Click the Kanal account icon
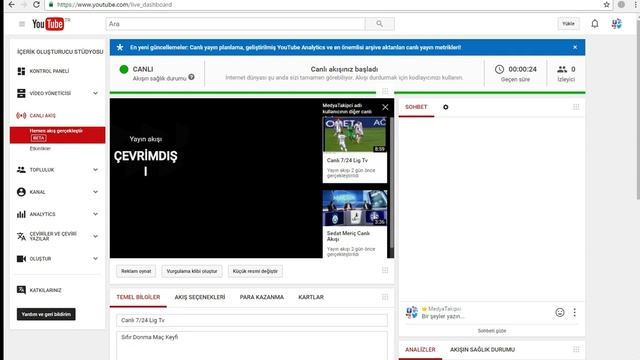 pos(21,192)
